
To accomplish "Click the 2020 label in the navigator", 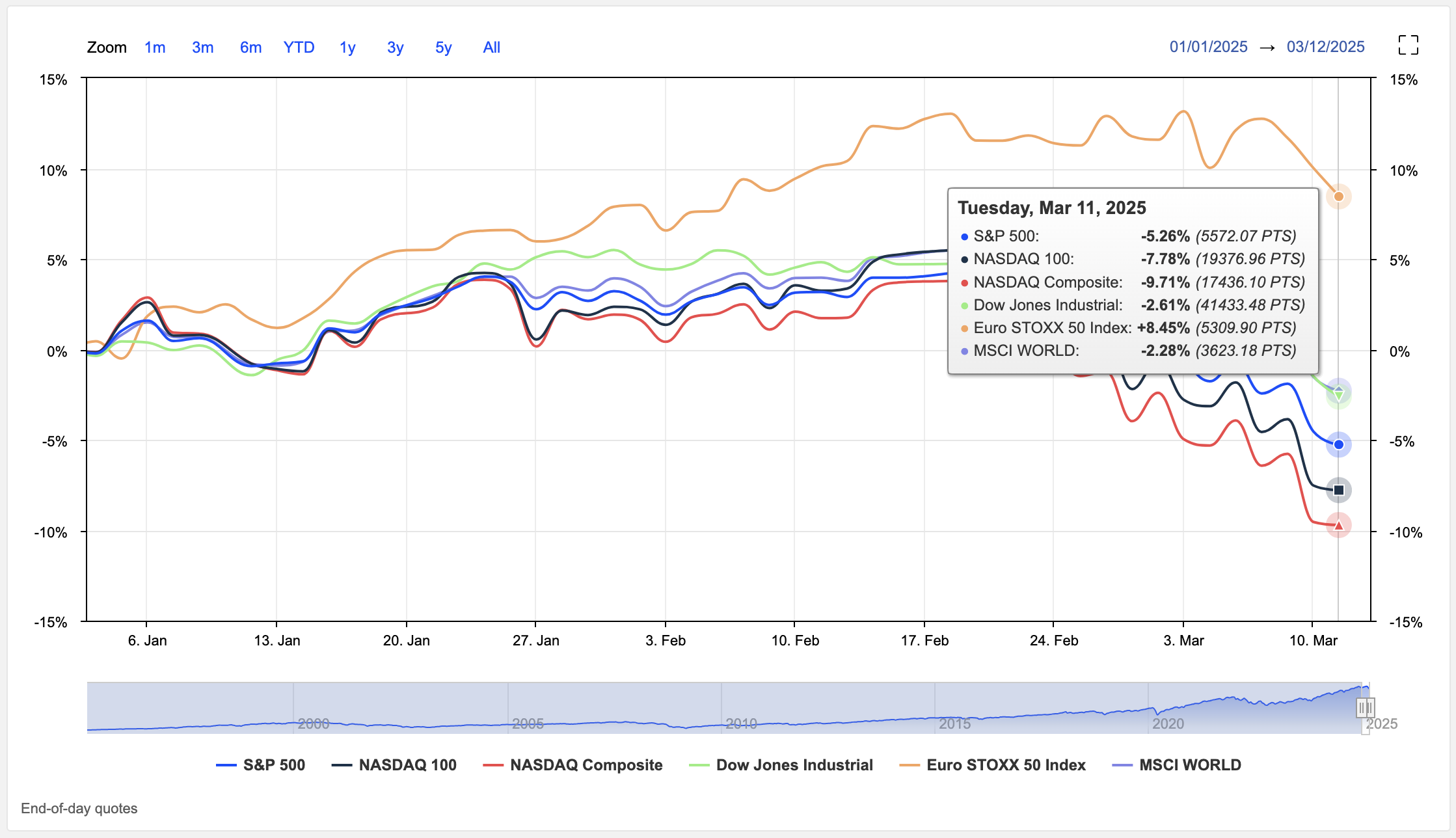I will [1168, 723].
